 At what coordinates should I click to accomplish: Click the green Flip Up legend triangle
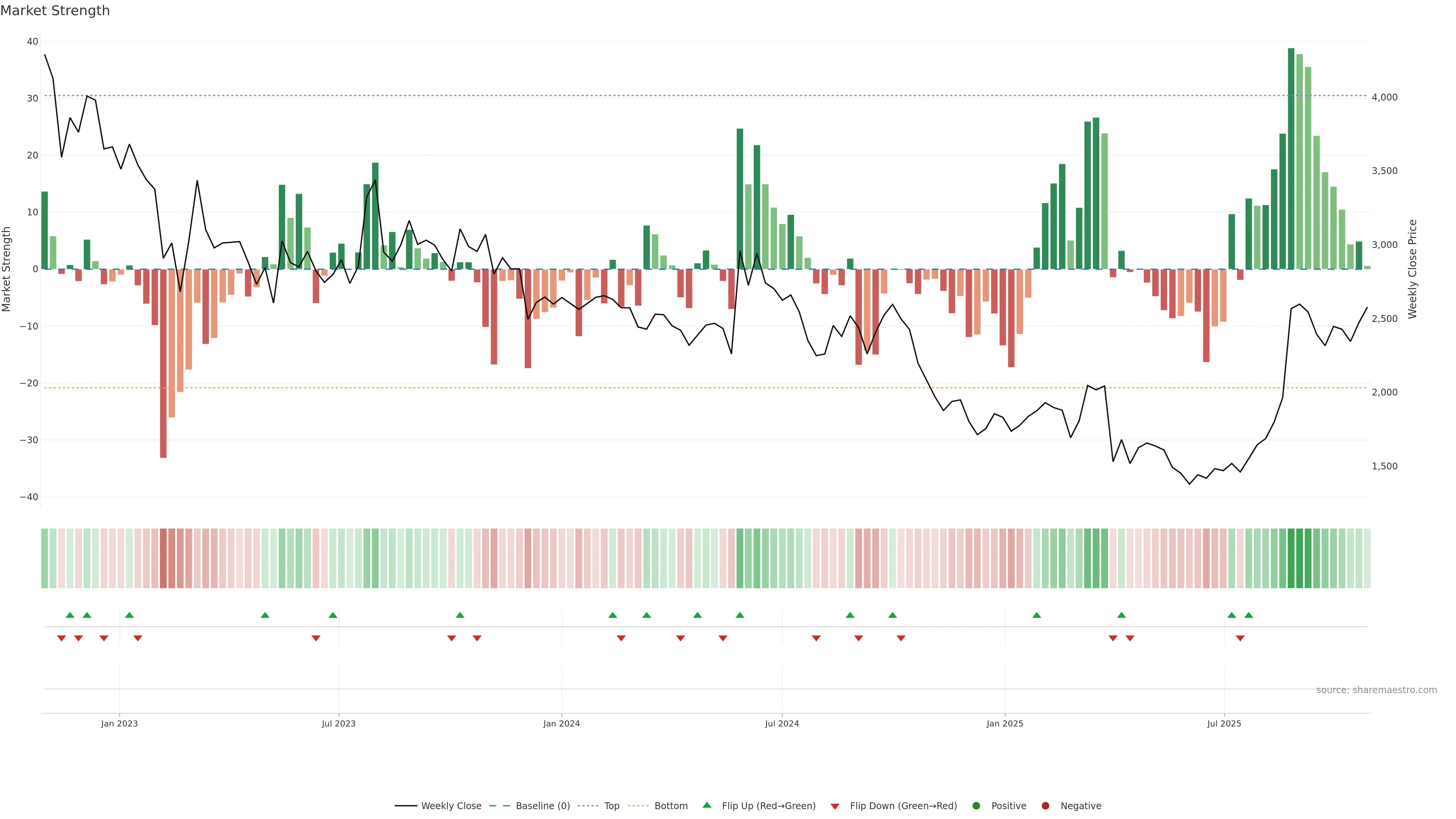click(x=706, y=805)
